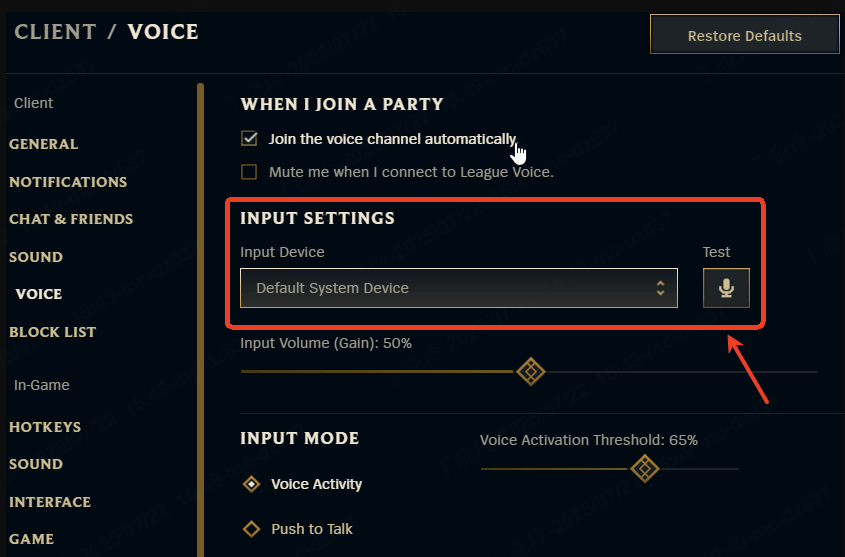Image resolution: width=845 pixels, height=557 pixels.
Task: Open In-Game Game settings
Action: pyautogui.click(x=31, y=539)
